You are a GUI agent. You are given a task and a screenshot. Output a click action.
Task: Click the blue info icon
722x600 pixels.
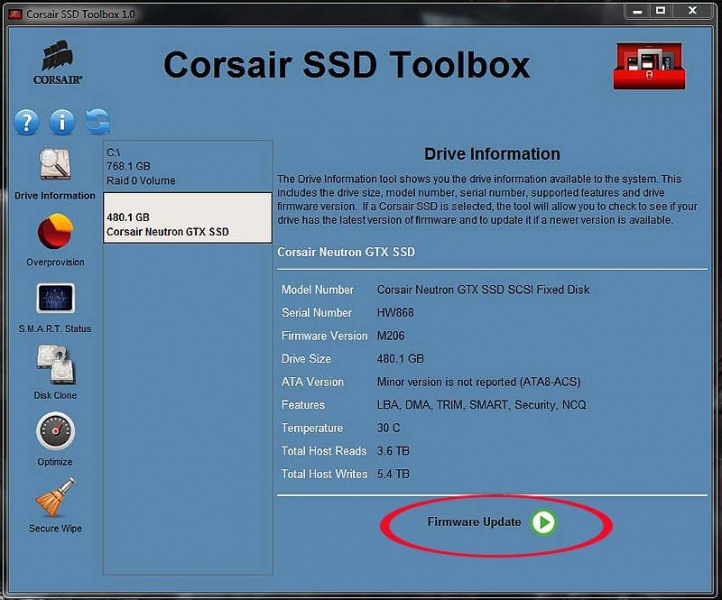pos(62,122)
